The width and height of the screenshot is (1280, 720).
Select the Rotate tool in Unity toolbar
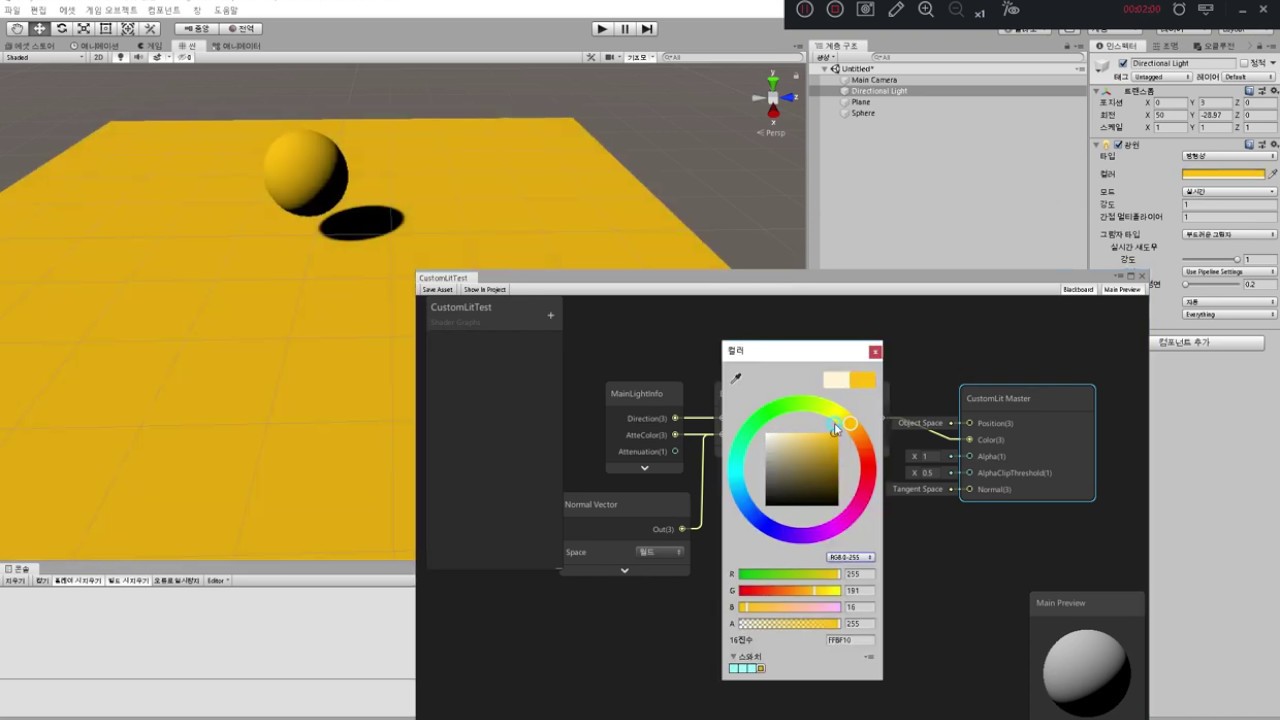pyautogui.click(x=61, y=29)
